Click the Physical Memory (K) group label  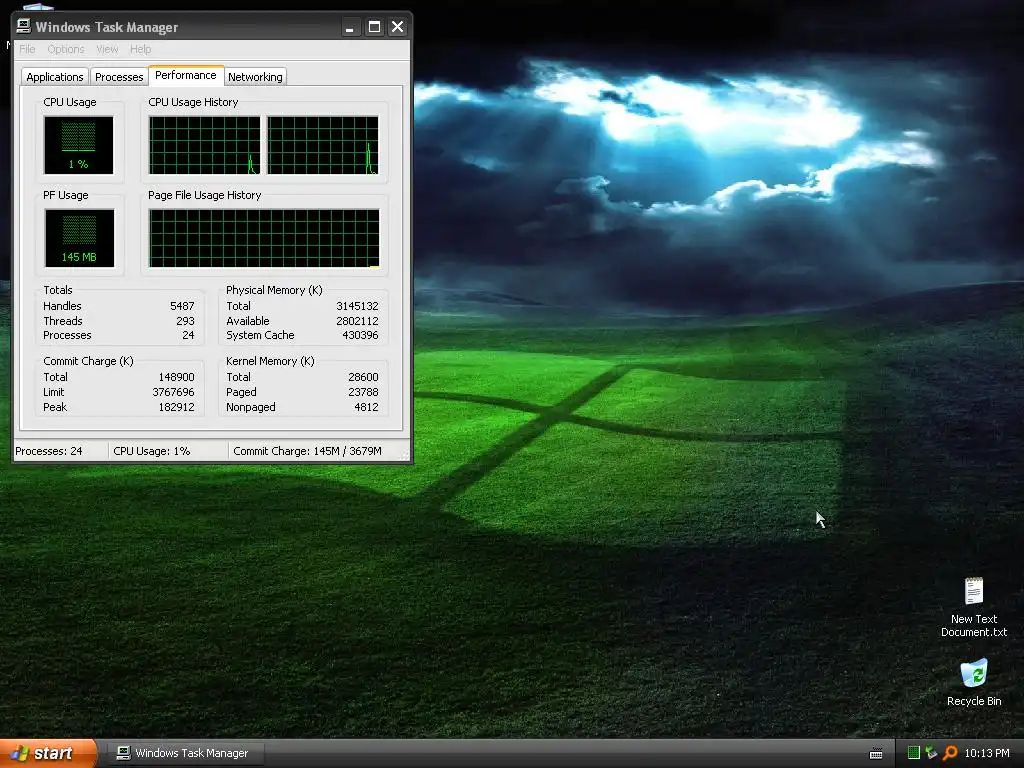click(274, 290)
